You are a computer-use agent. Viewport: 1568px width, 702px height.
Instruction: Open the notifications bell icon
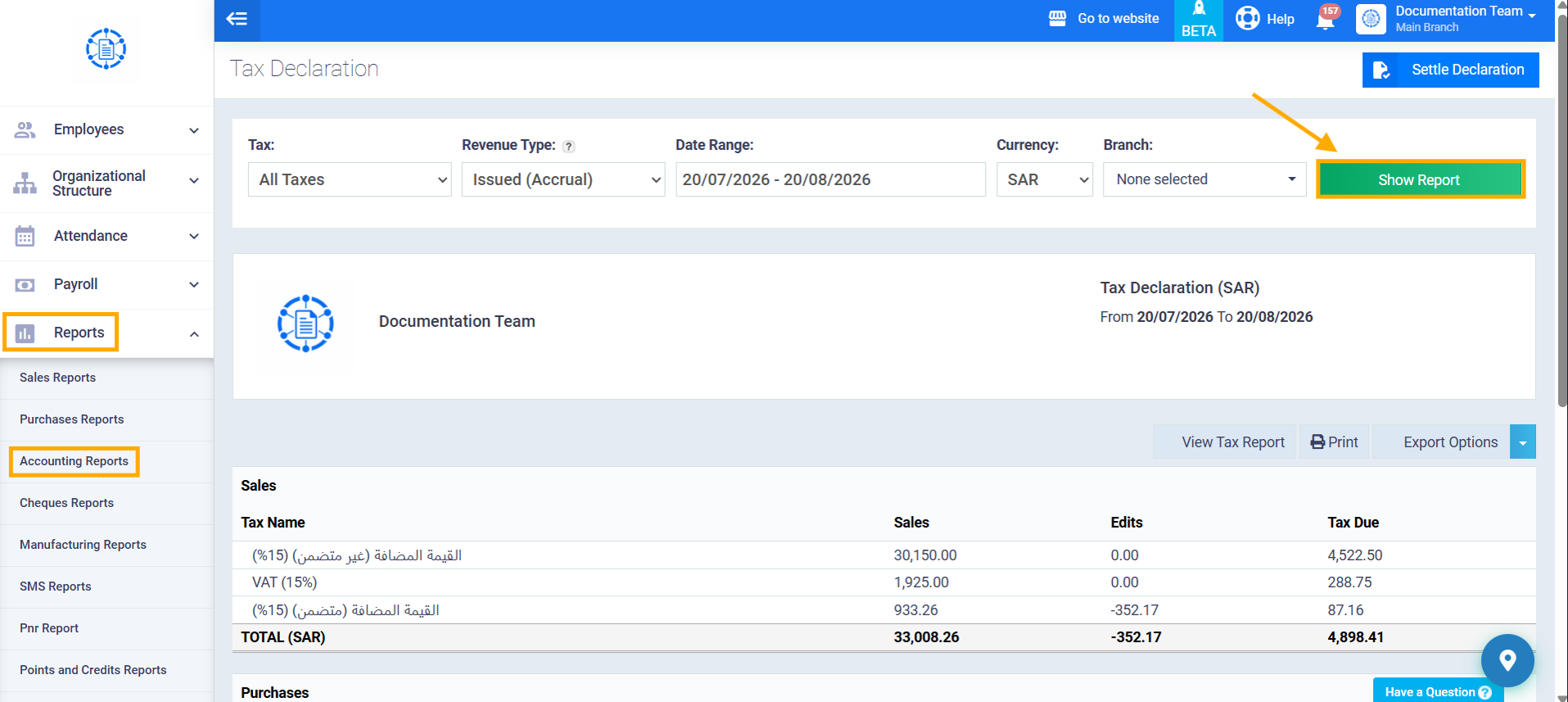pyautogui.click(x=1325, y=19)
